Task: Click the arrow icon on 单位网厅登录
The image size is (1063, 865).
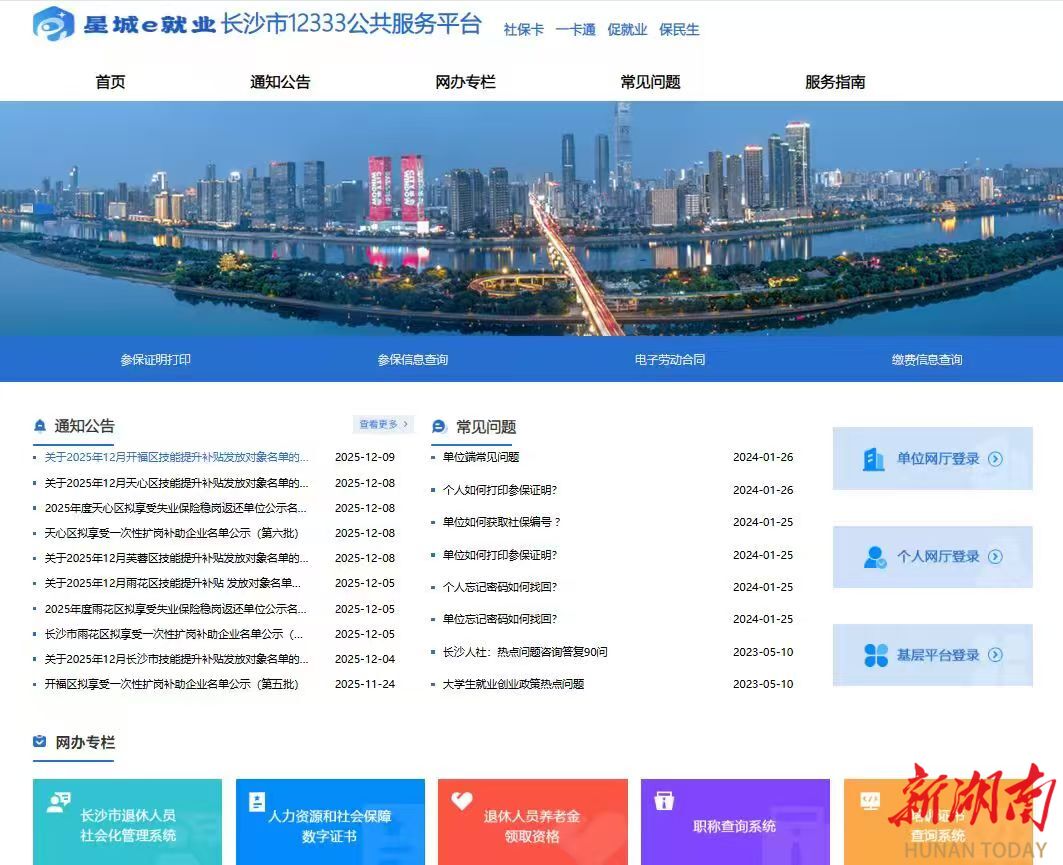Action: coord(995,459)
